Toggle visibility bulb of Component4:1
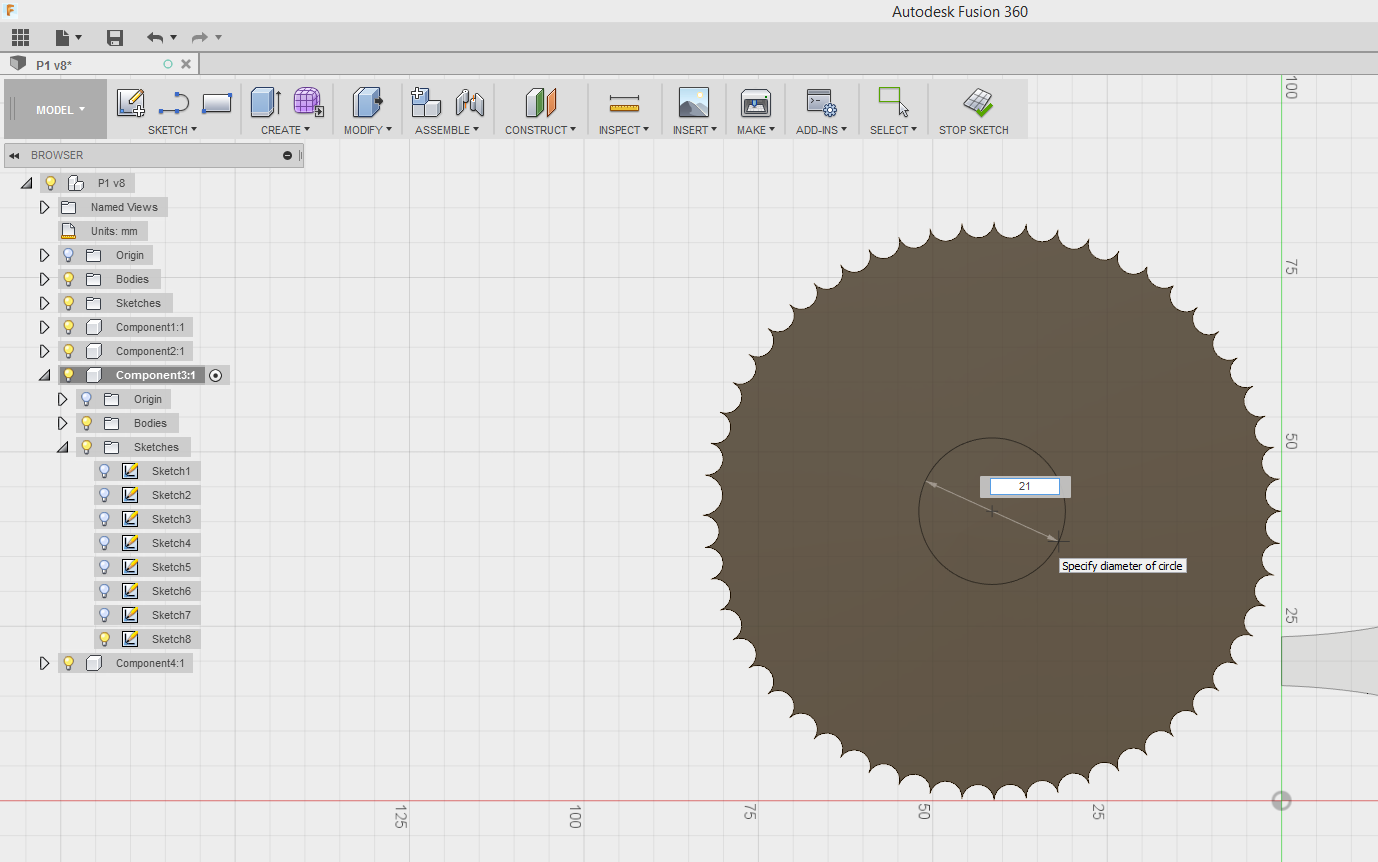1378x862 pixels. coord(68,663)
